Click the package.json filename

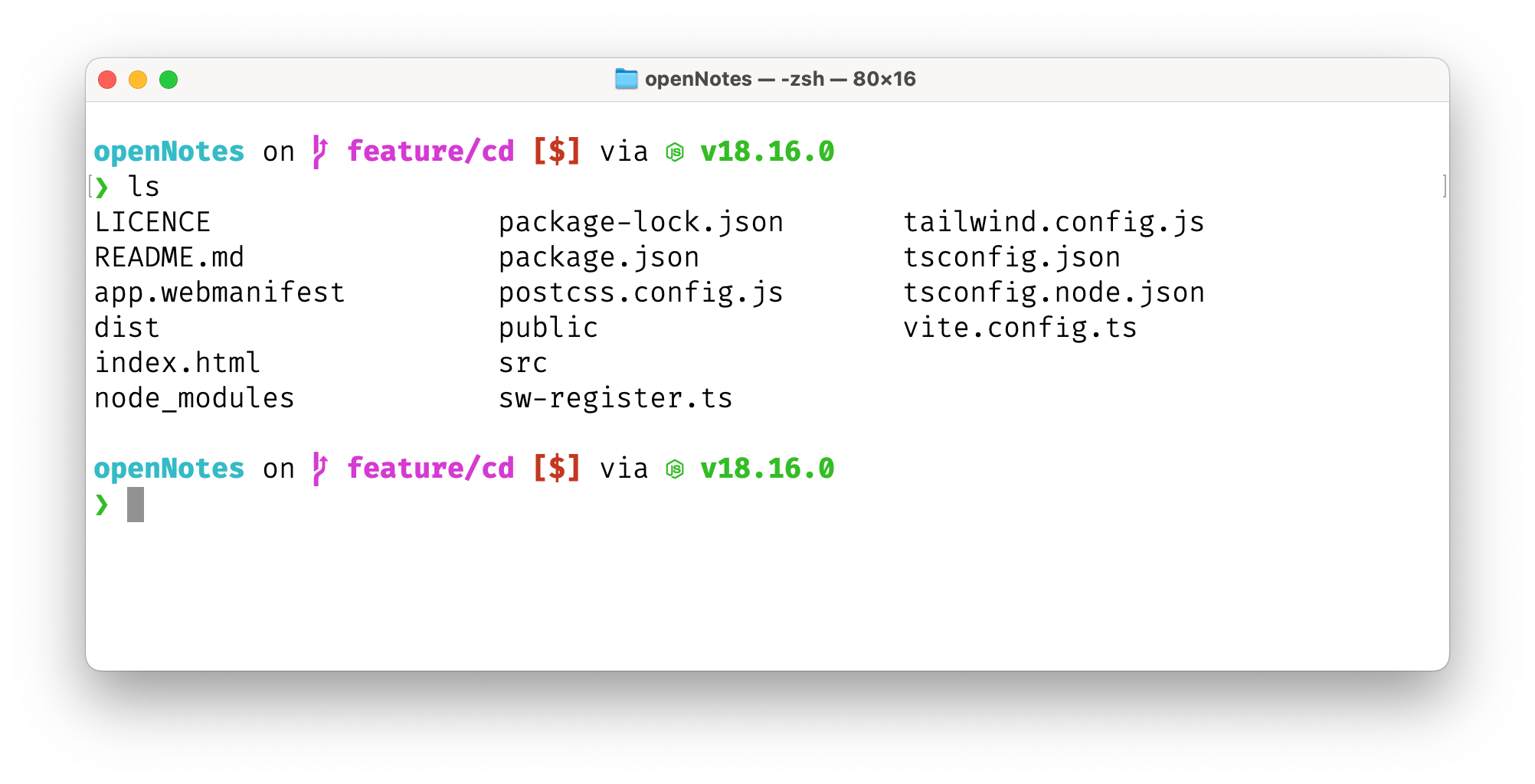coord(598,256)
